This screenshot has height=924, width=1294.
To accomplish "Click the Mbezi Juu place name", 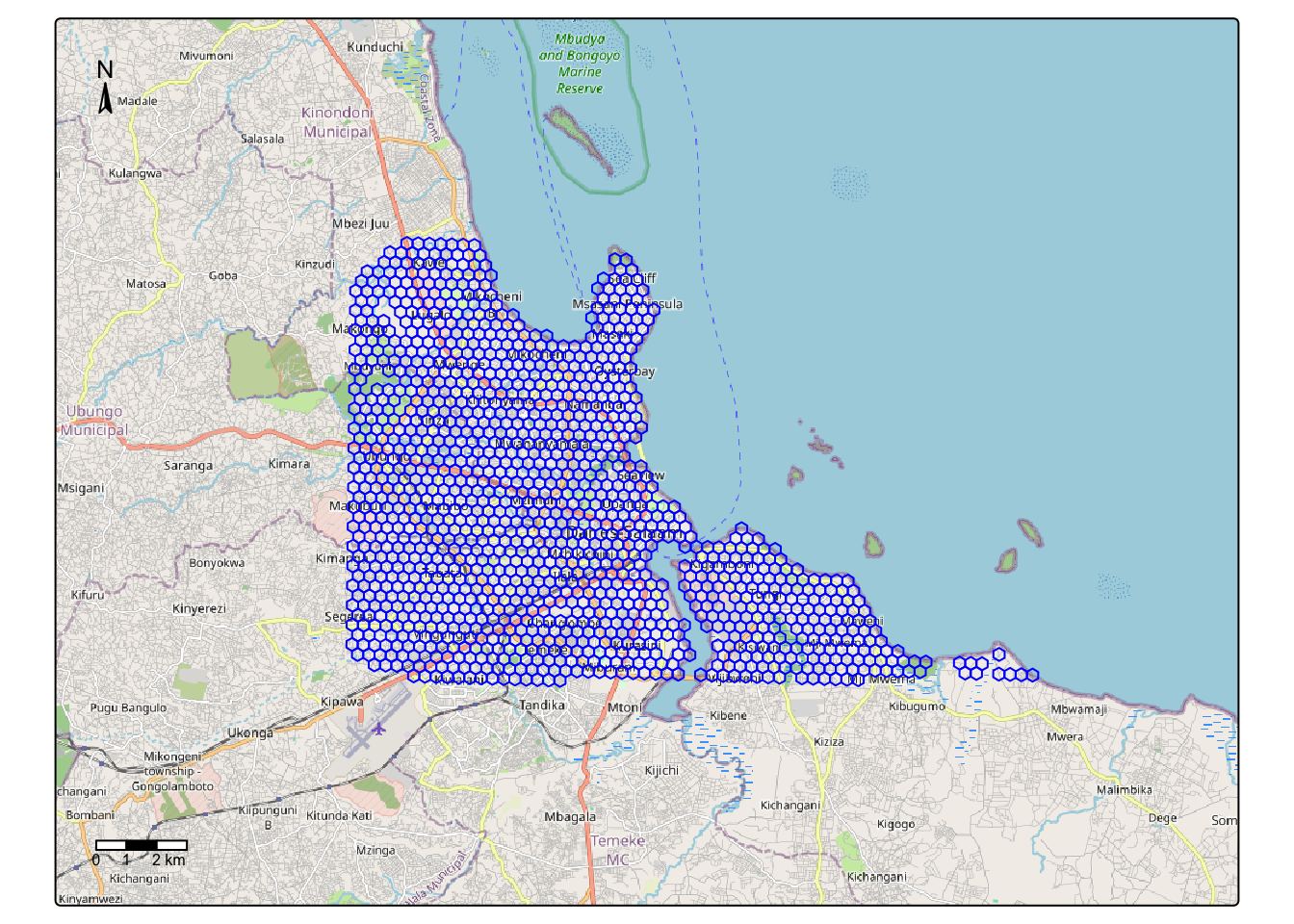I will click(x=361, y=223).
